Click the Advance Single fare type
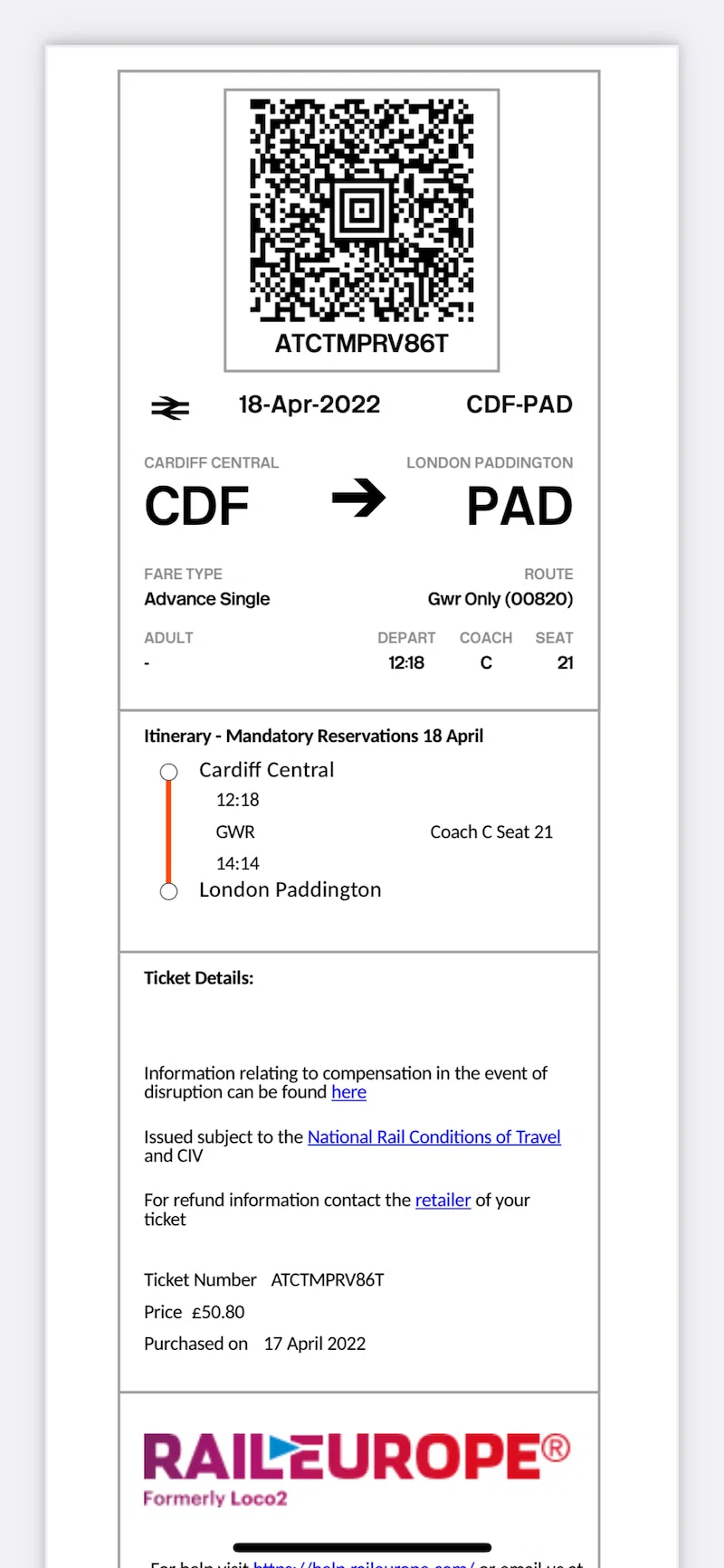 207,599
